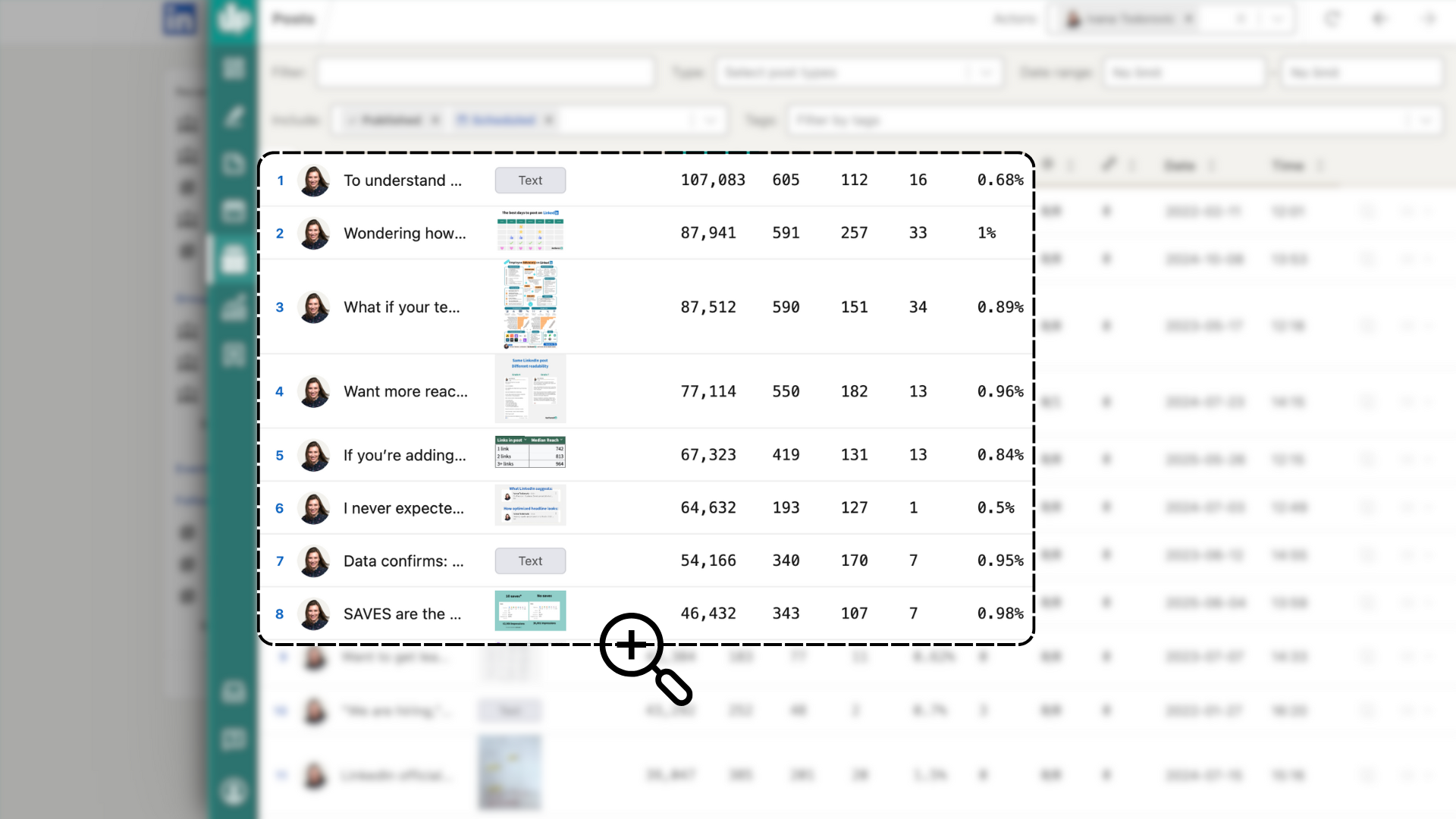
Task: Remove the Published chip from Include filter
Action: point(435,120)
